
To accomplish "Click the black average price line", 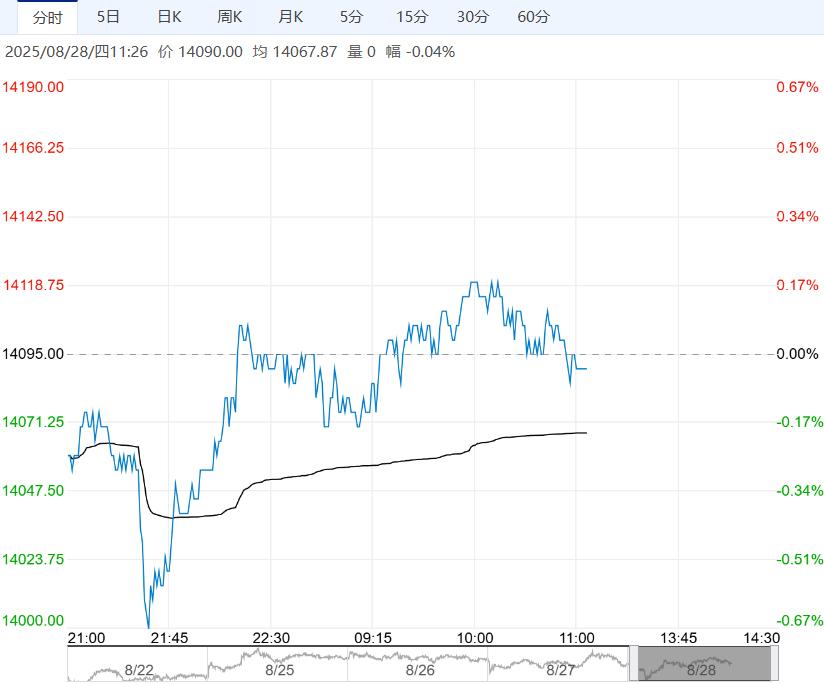I will 368,465.
